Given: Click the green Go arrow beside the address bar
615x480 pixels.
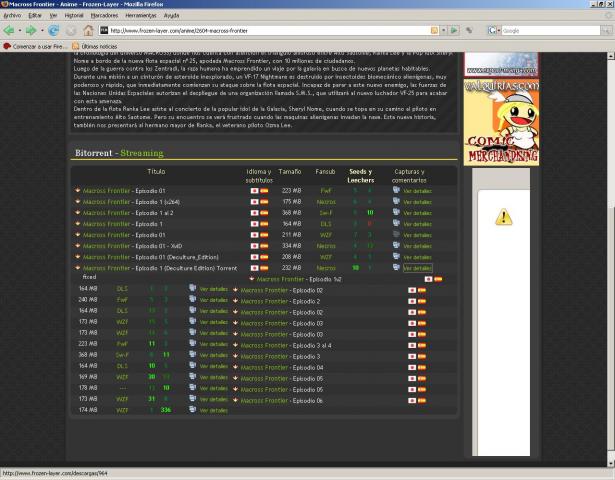Looking at the screenshot, I should click(x=454, y=30).
